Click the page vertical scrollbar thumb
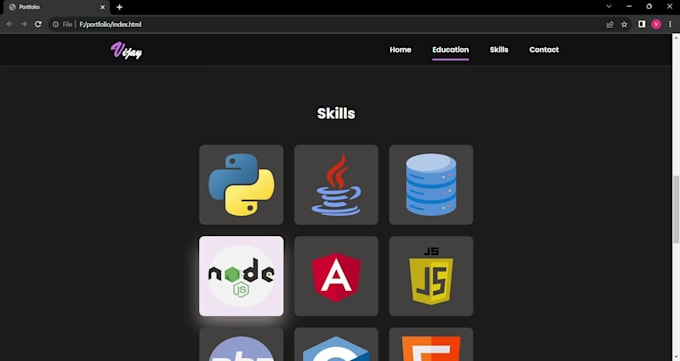 (676, 210)
